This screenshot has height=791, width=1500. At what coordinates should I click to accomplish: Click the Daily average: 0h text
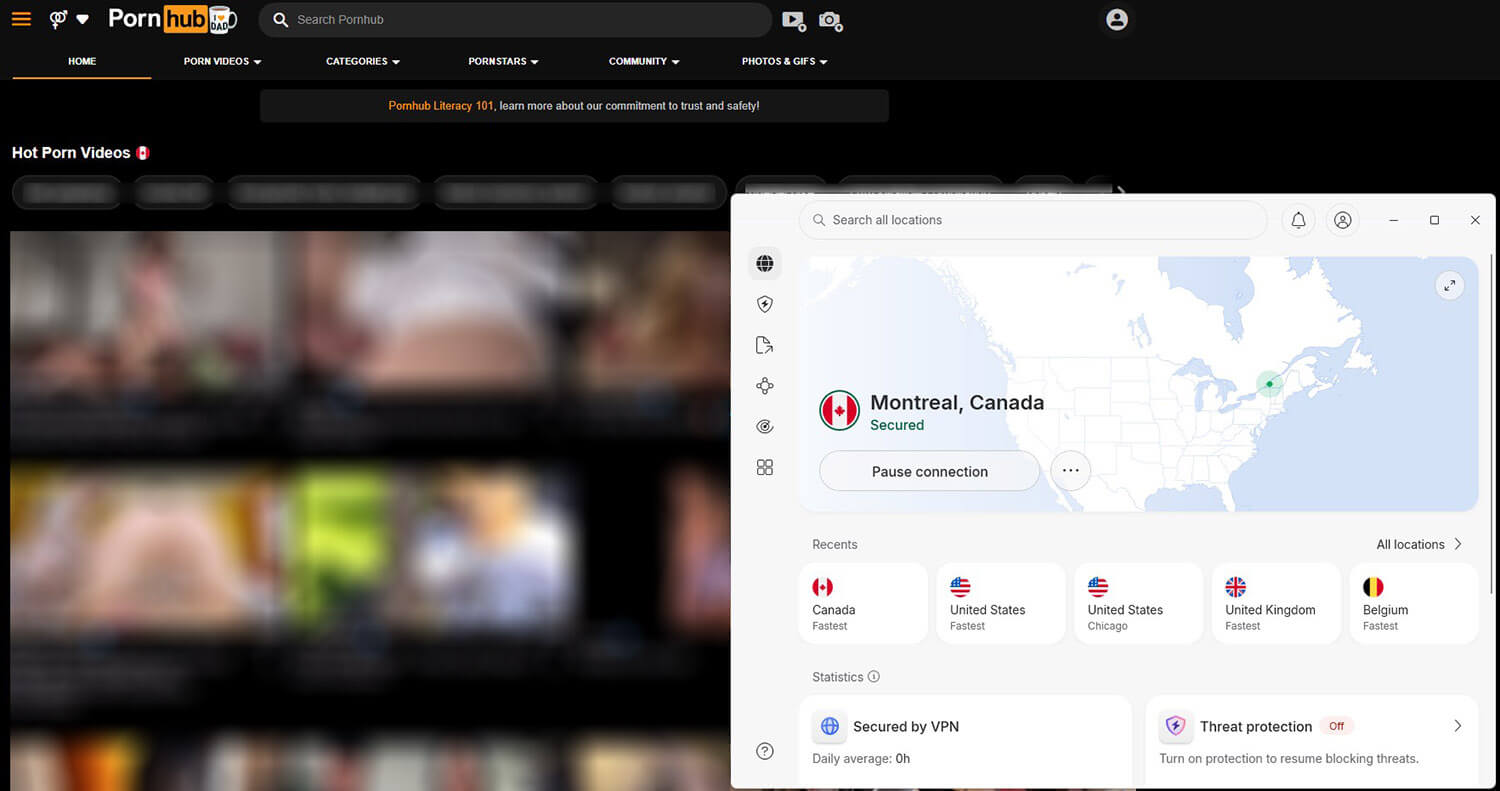861,758
